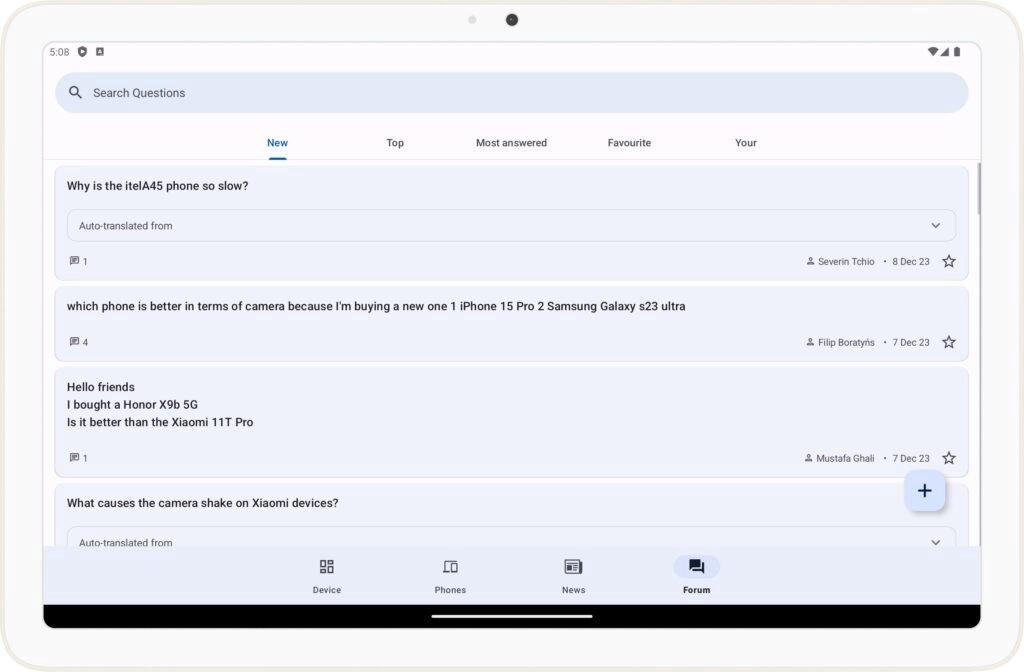Switch to the Top tab
Viewport: 1024px width, 672px height.
(394, 142)
